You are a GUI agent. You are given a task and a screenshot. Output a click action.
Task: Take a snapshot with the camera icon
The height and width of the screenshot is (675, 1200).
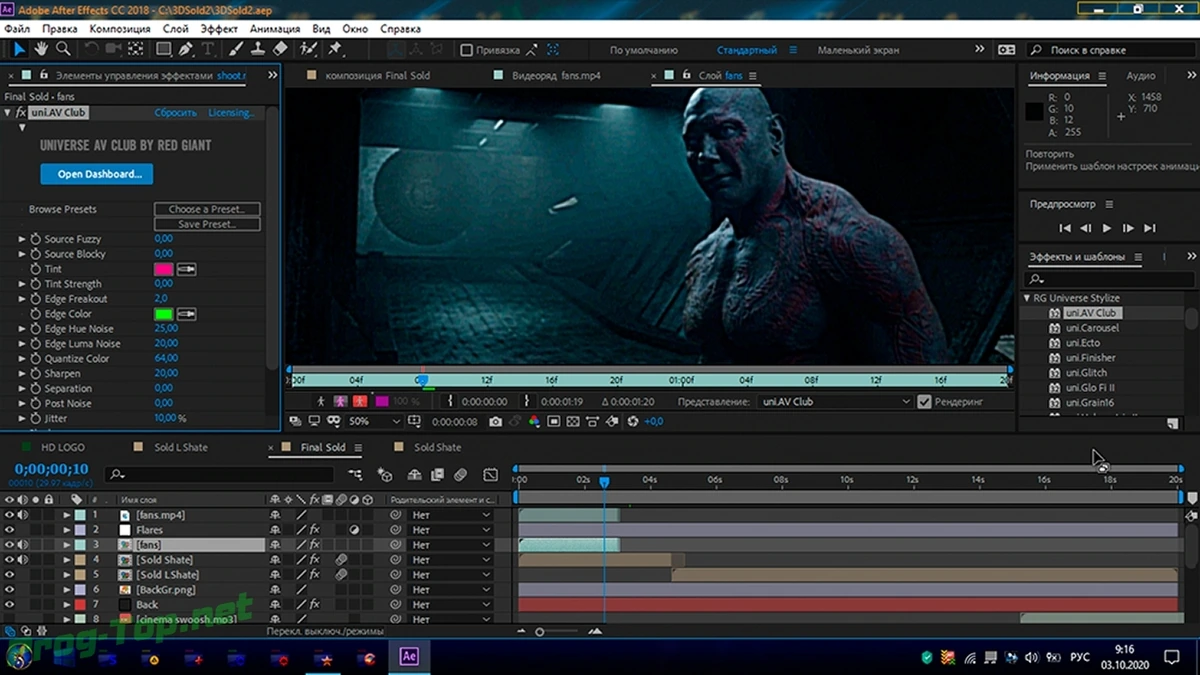[498, 422]
